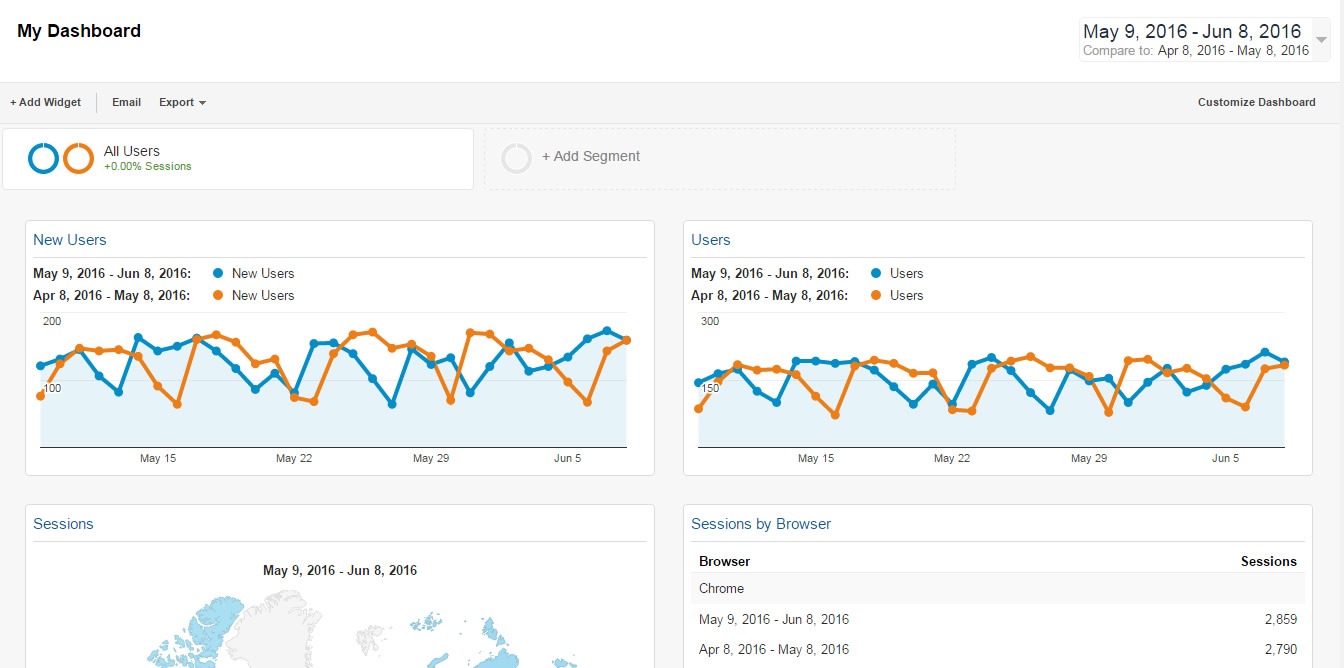Open the Sessions by Browser report
The image size is (1344, 668).
760,523
